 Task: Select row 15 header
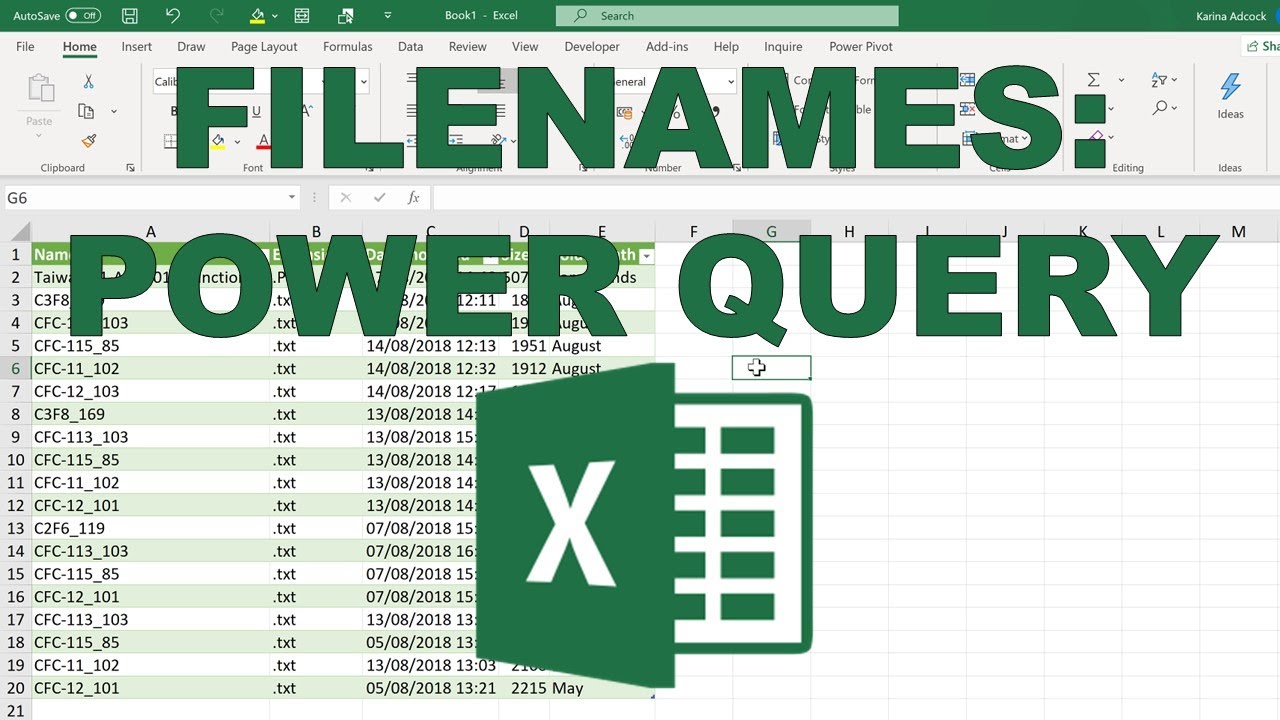(x=16, y=574)
